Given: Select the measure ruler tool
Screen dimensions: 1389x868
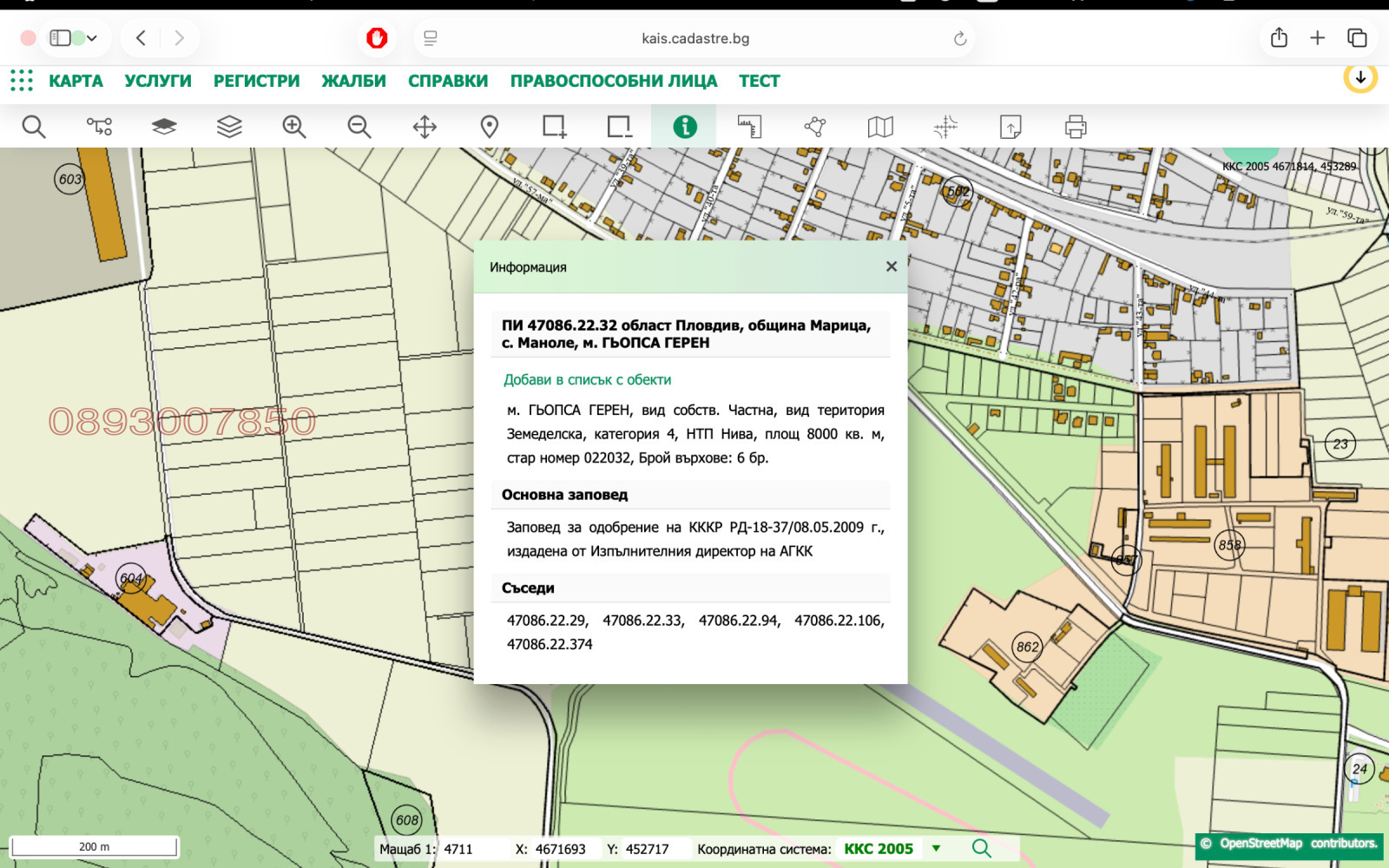Looking at the screenshot, I should pyautogui.click(x=750, y=127).
